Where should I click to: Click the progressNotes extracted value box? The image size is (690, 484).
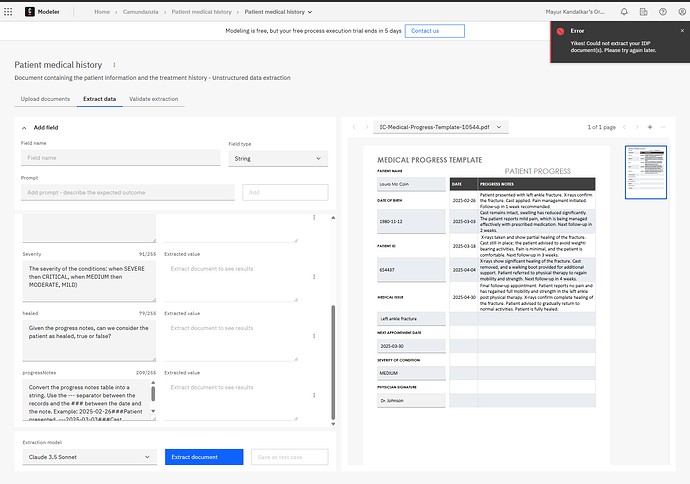tap(231, 400)
